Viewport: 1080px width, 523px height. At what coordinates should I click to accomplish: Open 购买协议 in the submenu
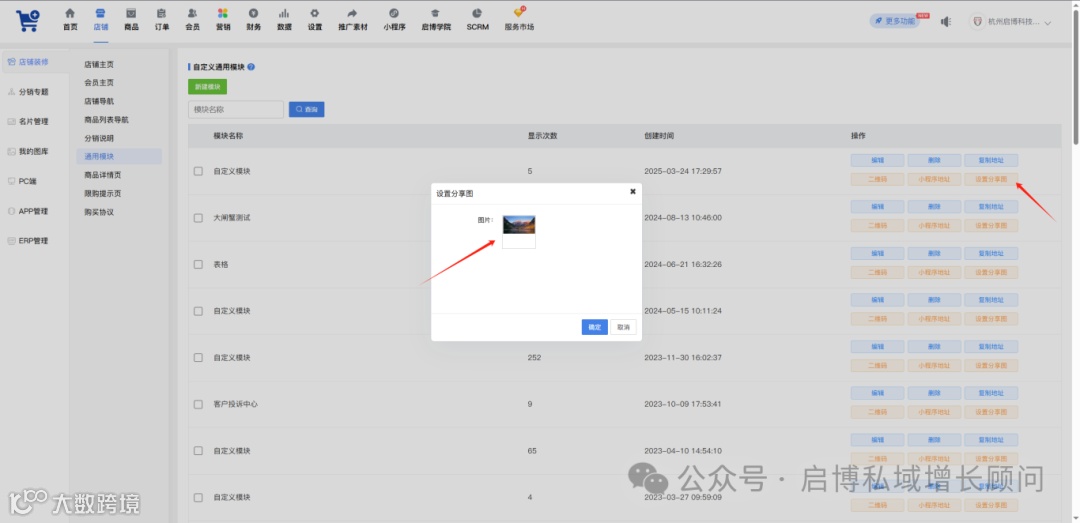(x=99, y=212)
